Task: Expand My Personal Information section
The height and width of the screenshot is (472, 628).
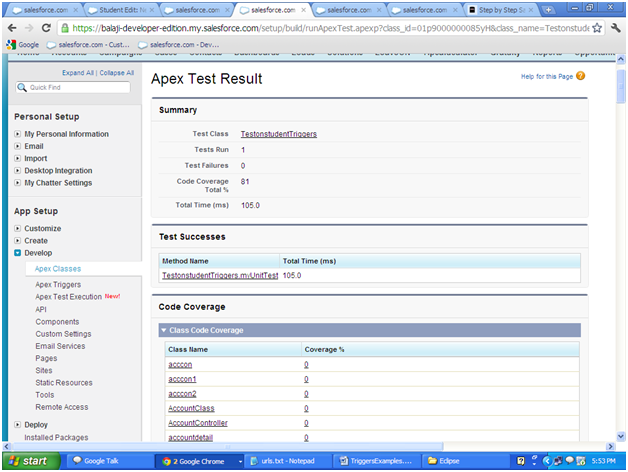Action: [18, 134]
